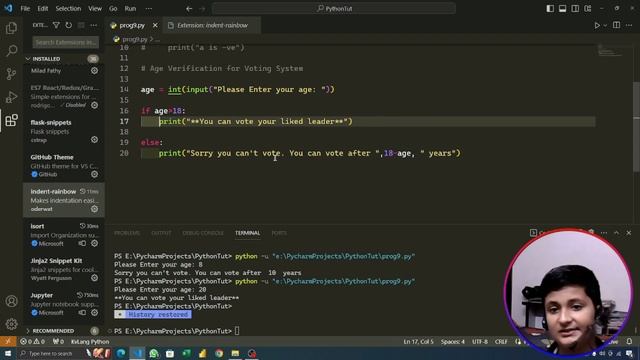Open the title bar overflow menu ellipsis

(x=149, y=9)
